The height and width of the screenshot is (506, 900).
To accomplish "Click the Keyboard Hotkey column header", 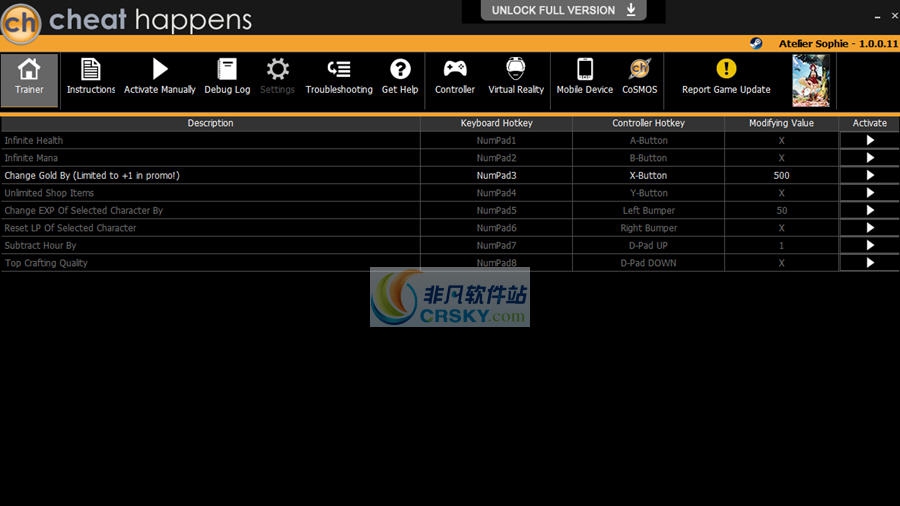I will 496,123.
